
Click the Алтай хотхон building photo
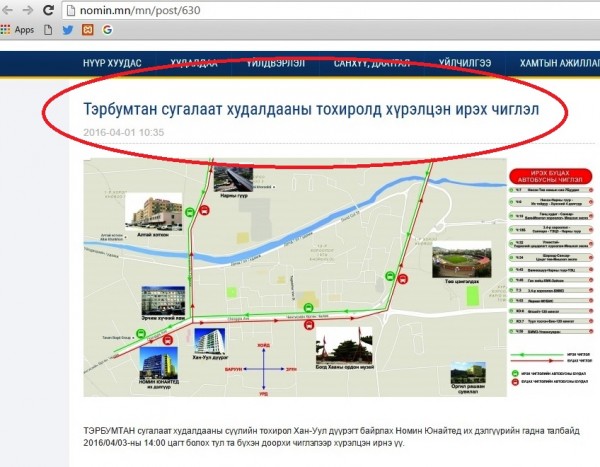[x=153, y=212]
